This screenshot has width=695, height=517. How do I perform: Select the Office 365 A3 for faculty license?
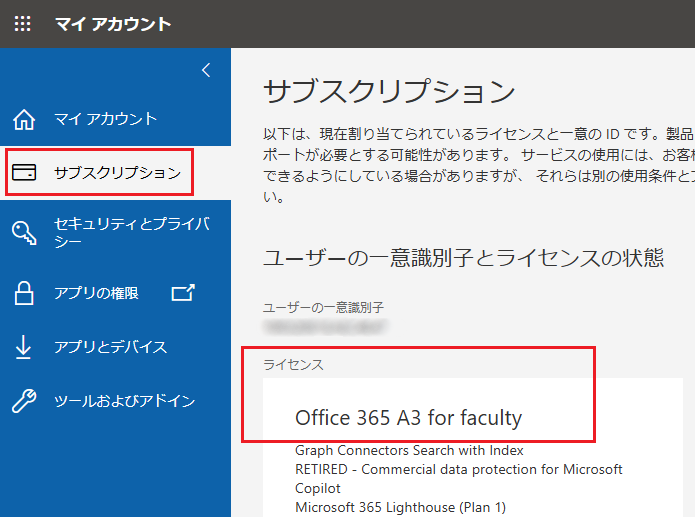point(408,418)
